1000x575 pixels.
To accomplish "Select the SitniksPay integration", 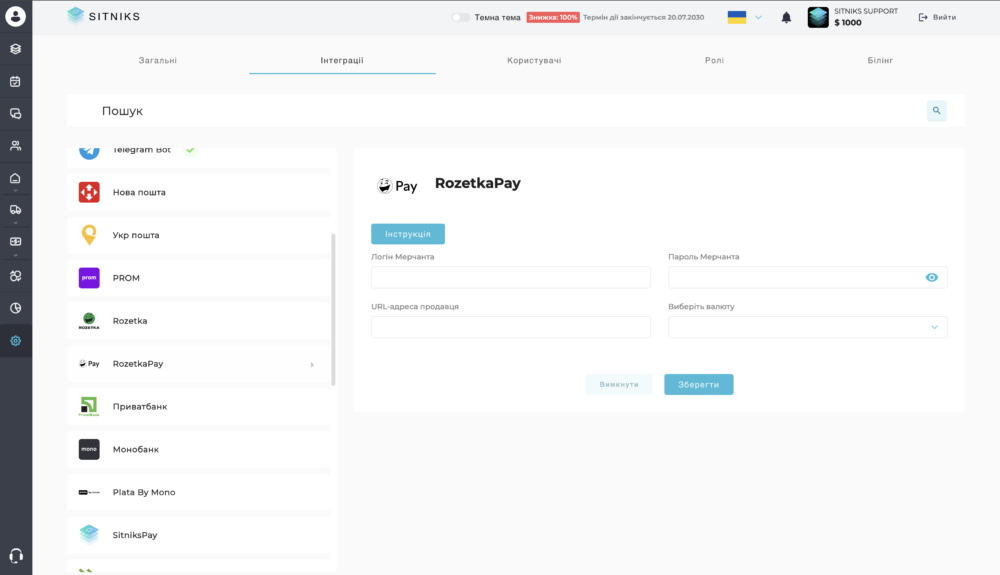I will [198, 535].
